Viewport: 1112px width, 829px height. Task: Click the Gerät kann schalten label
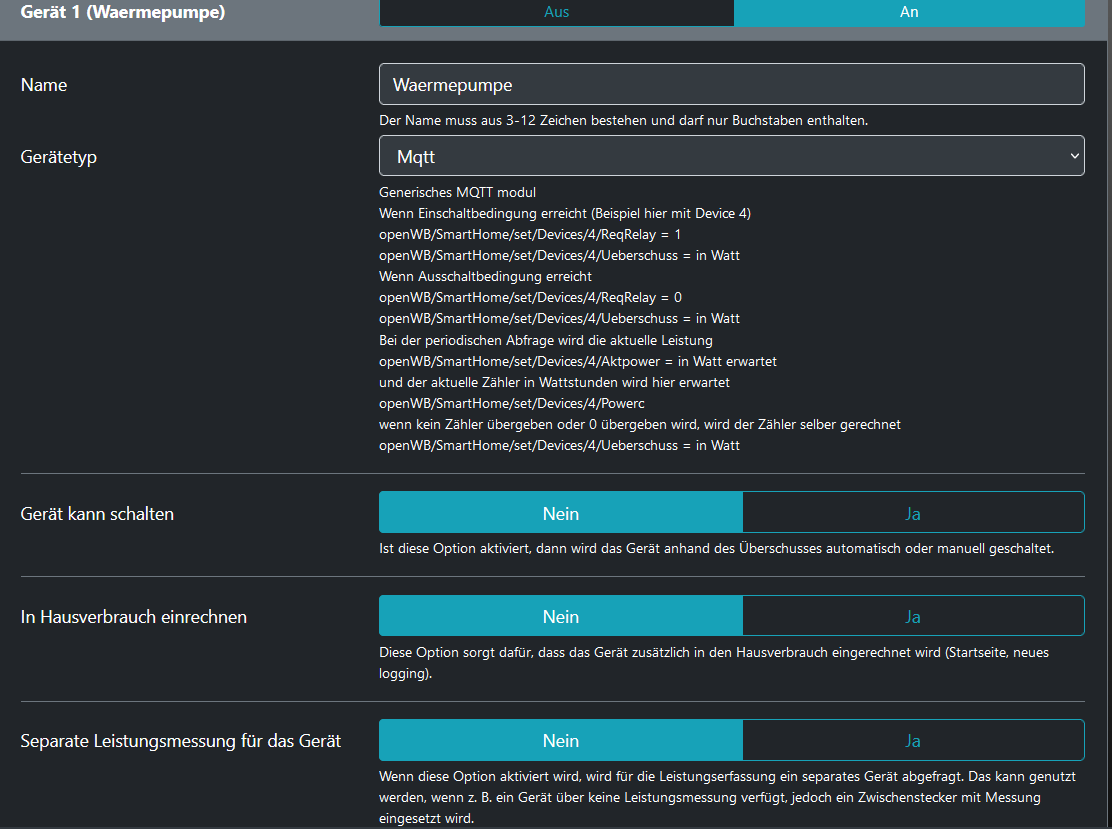click(97, 514)
